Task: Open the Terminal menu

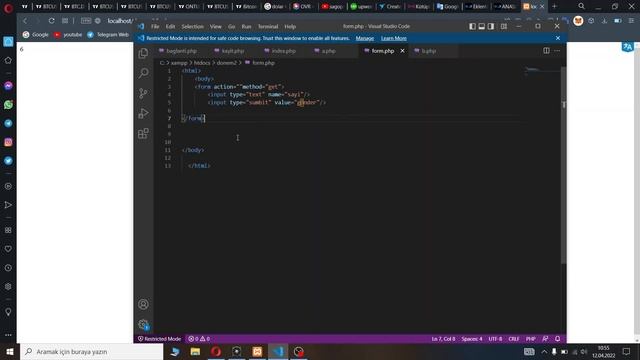Action: [268, 27]
